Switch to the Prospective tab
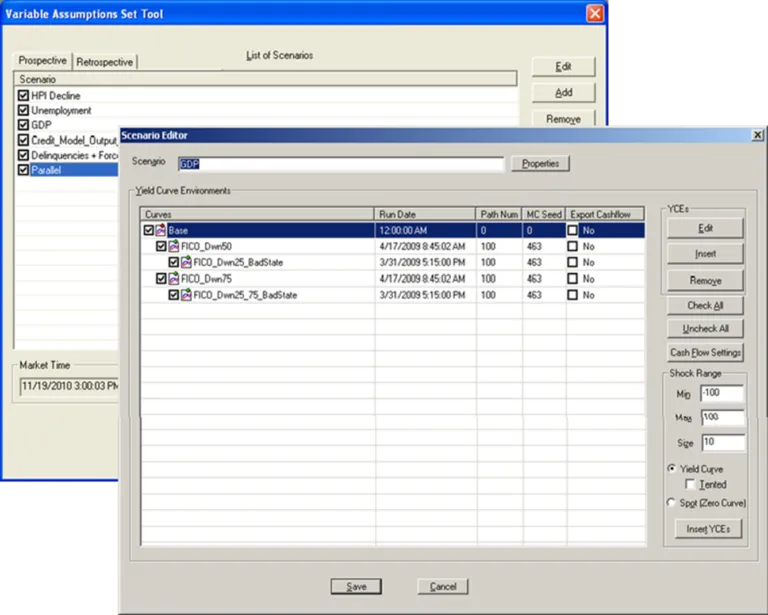 coord(43,61)
